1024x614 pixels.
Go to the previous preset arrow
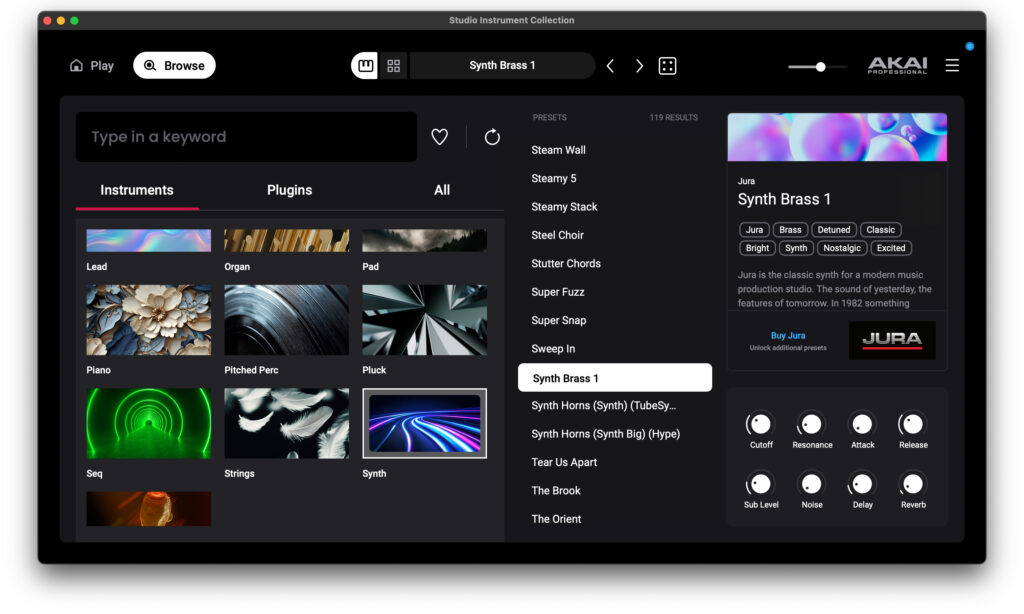[610, 66]
